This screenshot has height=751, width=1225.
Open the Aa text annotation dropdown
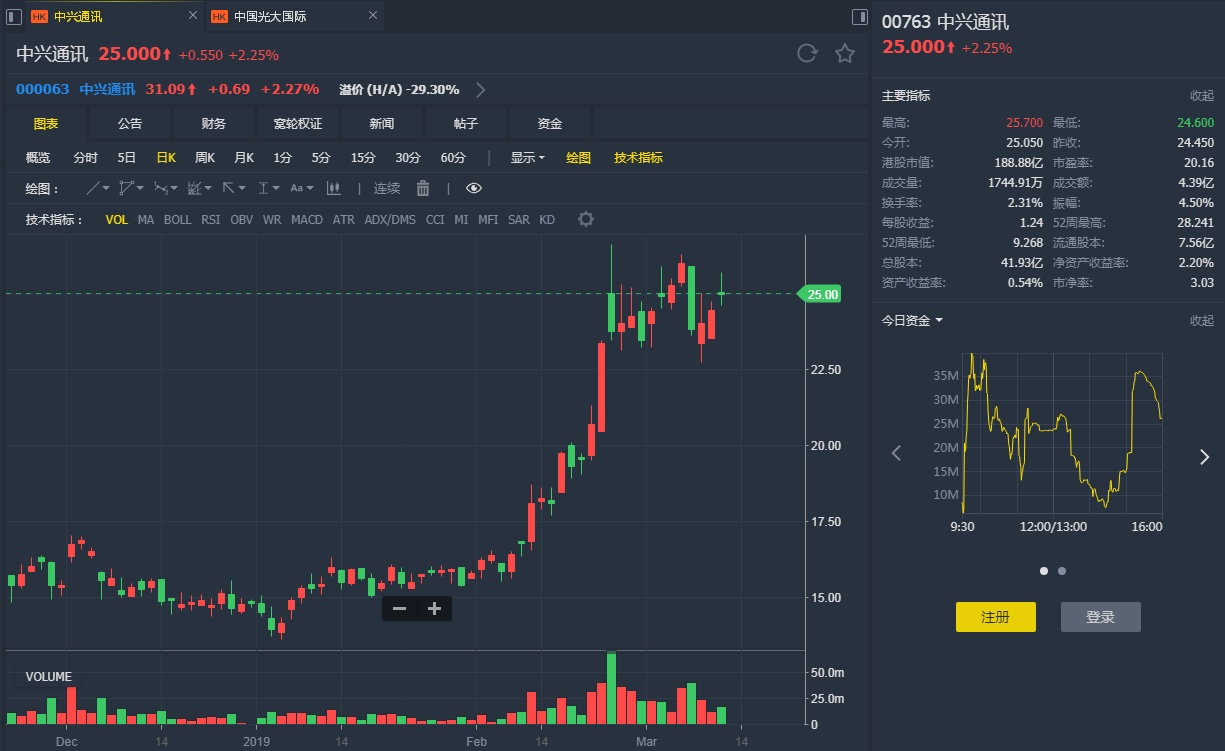[302, 188]
